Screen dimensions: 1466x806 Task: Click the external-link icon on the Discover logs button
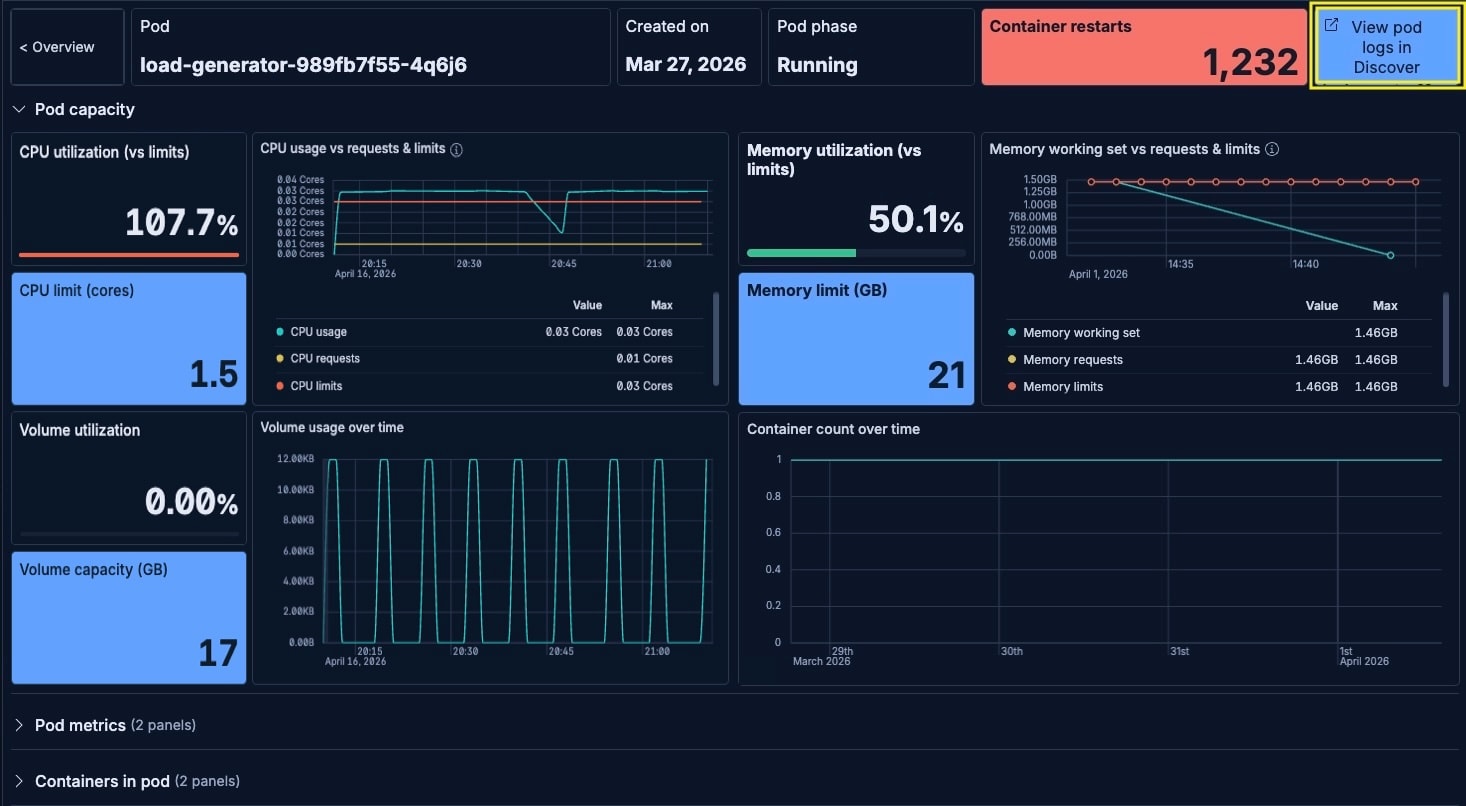point(1330,26)
